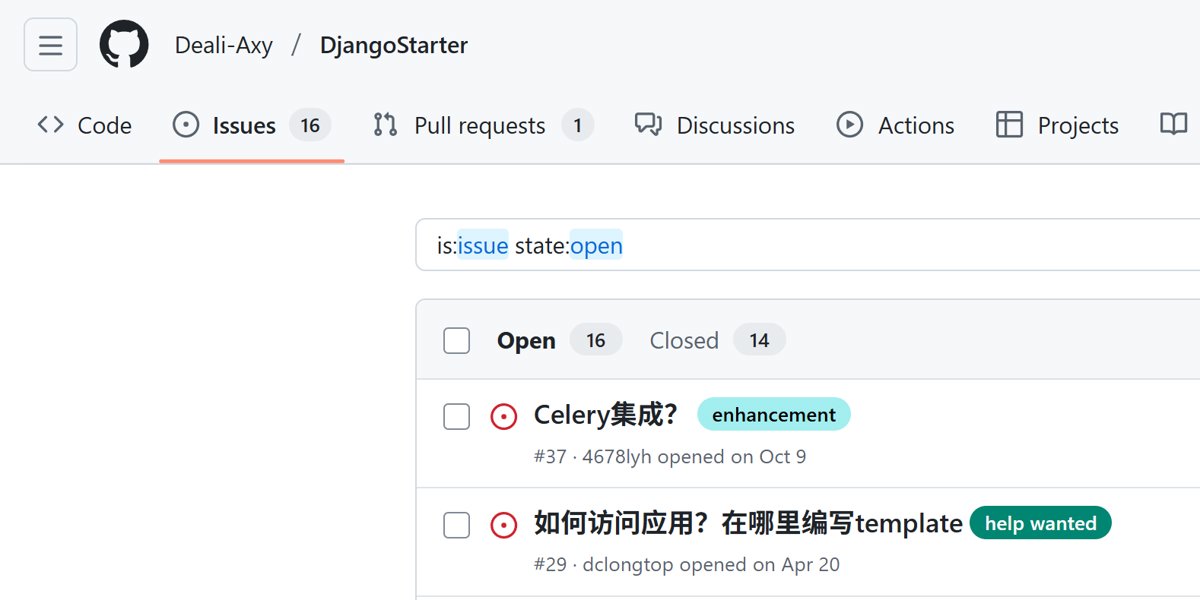Toggle the select-all issues checkbox
This screenshot has height=600, width=1200.
[457, 341]
